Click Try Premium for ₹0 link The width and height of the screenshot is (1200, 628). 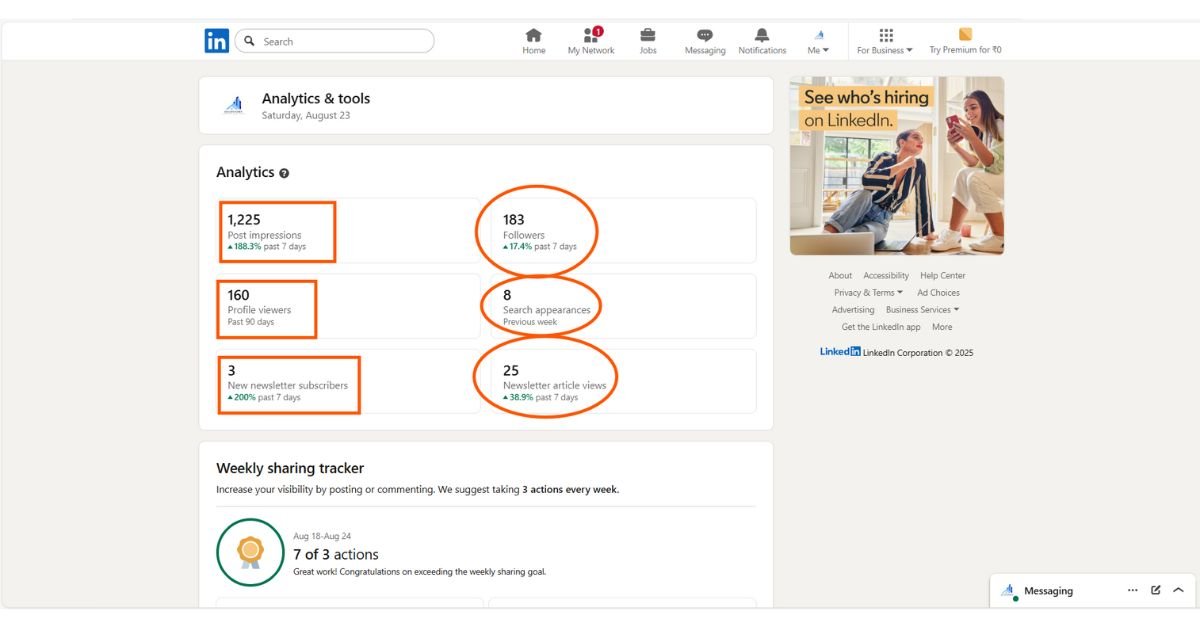coord(965,50)
